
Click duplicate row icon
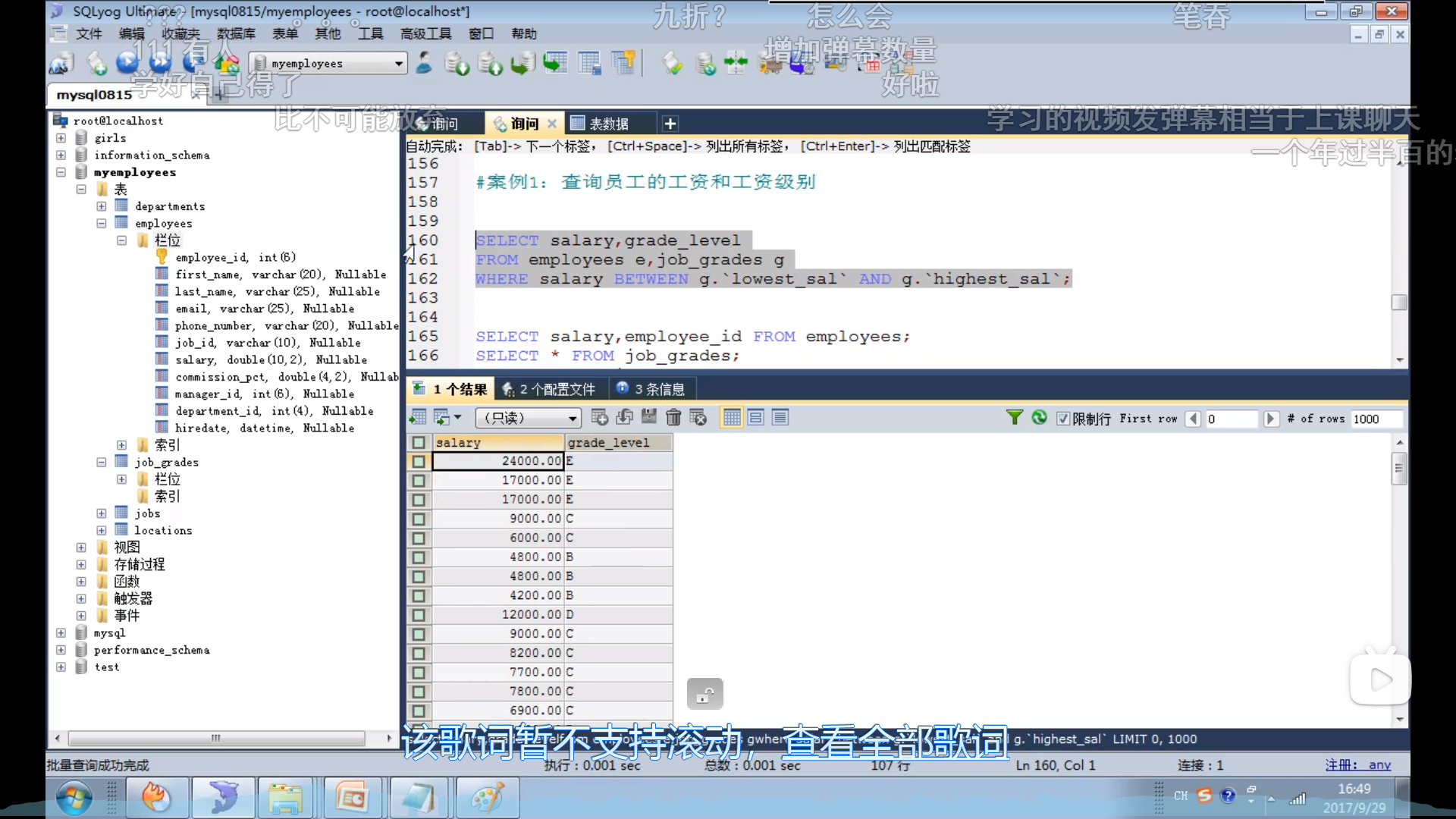[x=624, y=418]
